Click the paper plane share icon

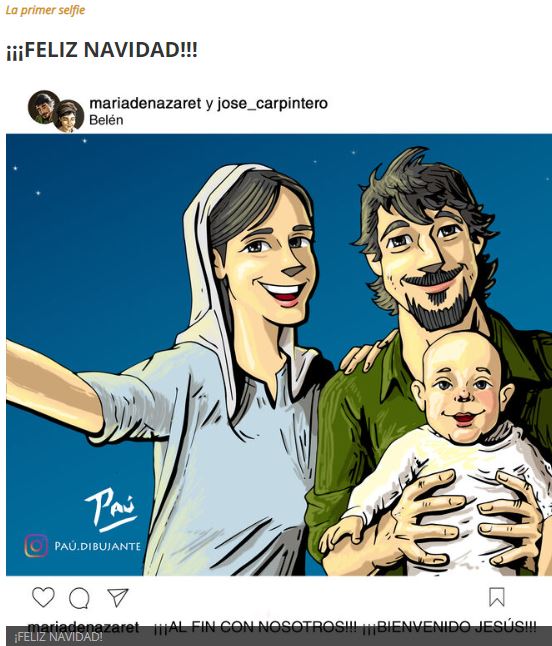pos(117,597)
